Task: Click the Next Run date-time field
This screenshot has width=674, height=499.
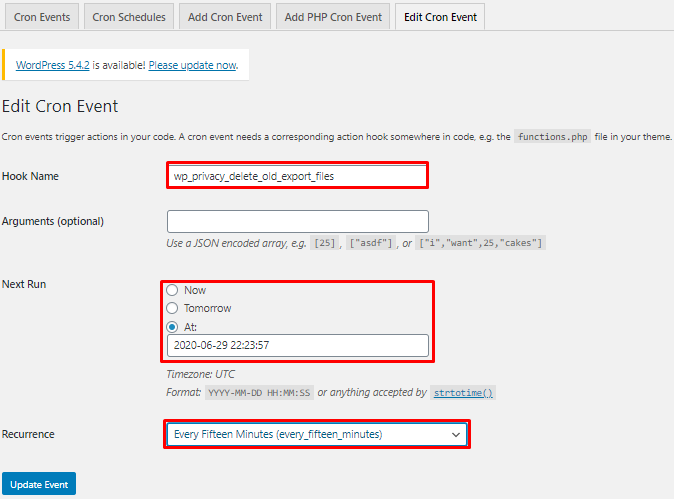Action: [x=297, y=345]
